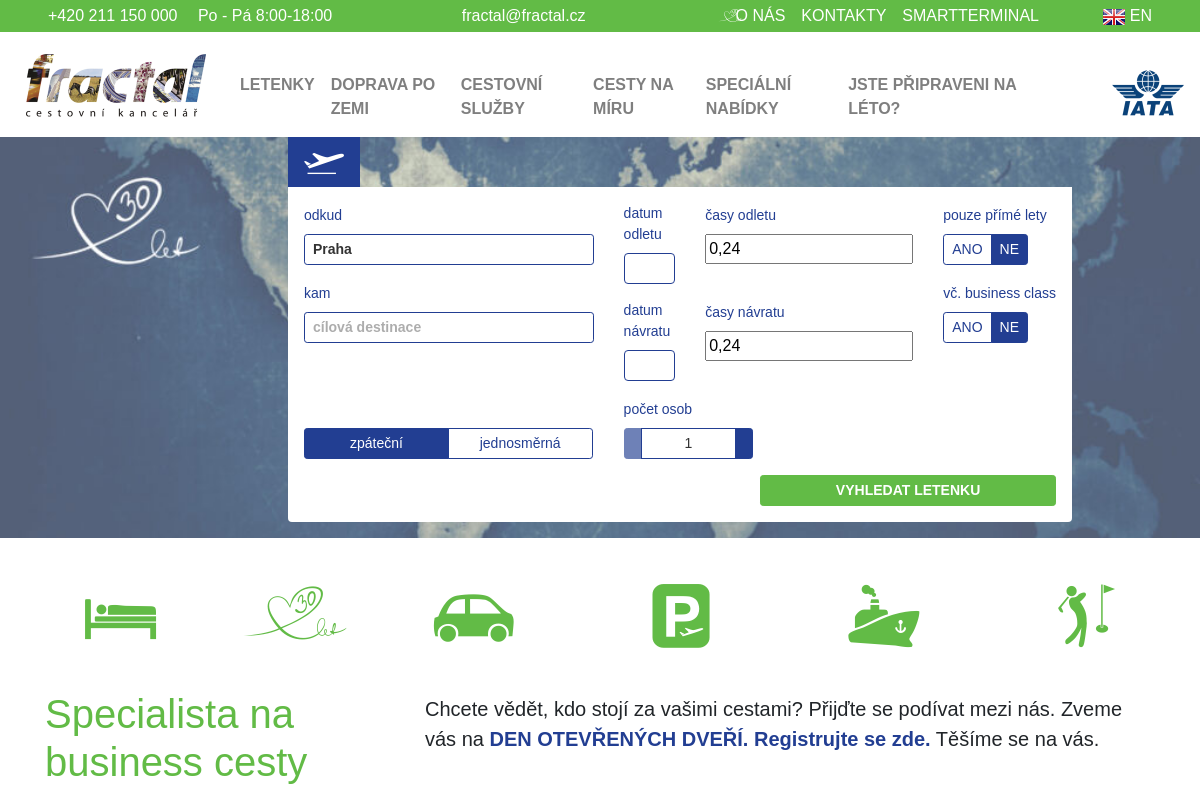Click the IATA logo

coord(1148,94)
